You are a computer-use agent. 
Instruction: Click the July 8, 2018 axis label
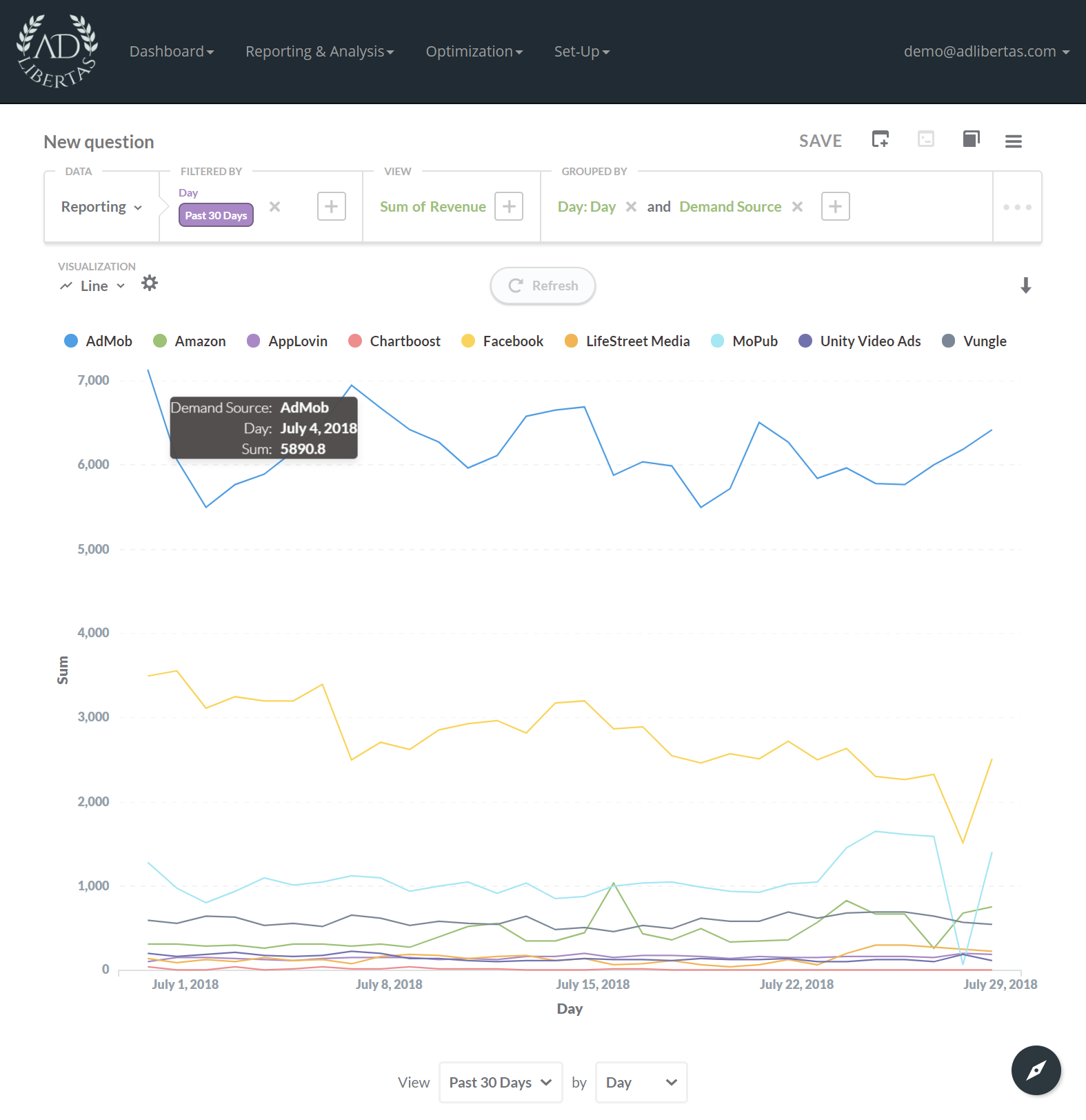point(389,984)
